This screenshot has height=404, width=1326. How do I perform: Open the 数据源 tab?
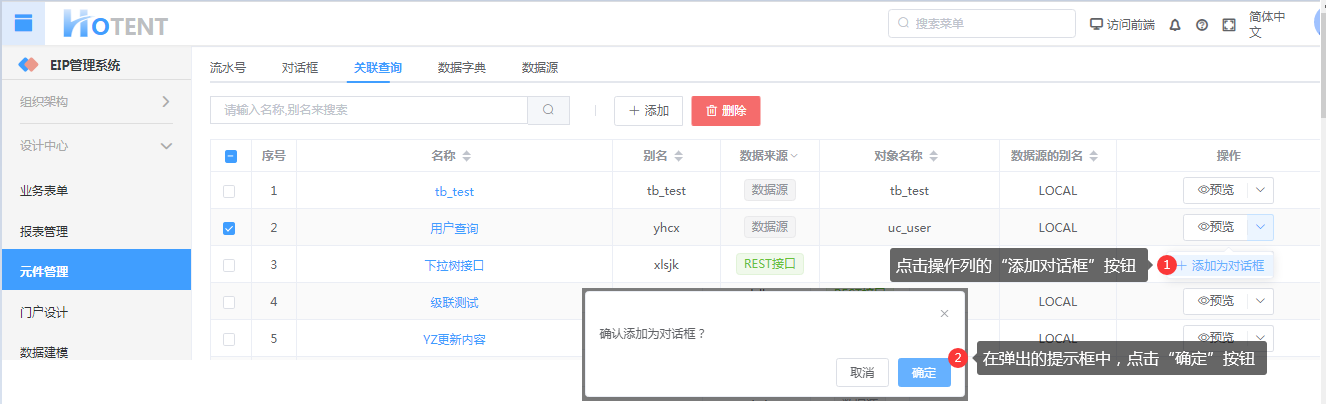[x=540, y=68]
